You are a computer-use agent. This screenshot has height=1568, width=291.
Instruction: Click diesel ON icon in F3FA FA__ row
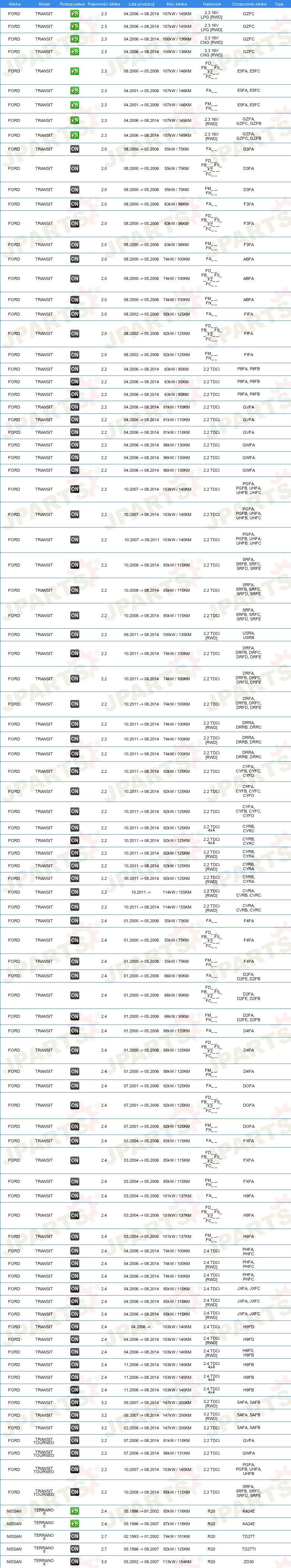click(74, 204)
